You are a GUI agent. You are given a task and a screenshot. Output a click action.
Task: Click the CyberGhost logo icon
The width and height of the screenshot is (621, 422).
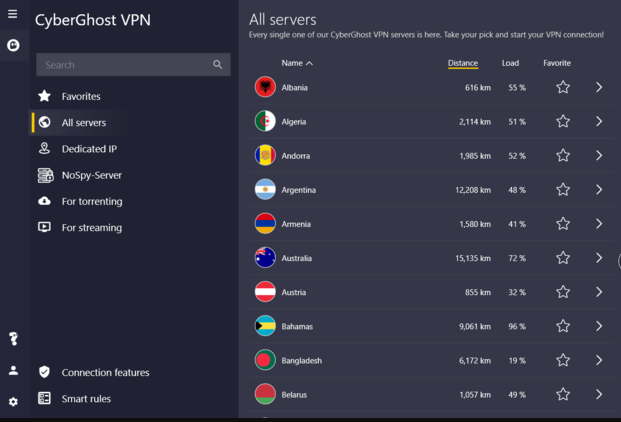(x=13, y=45)
